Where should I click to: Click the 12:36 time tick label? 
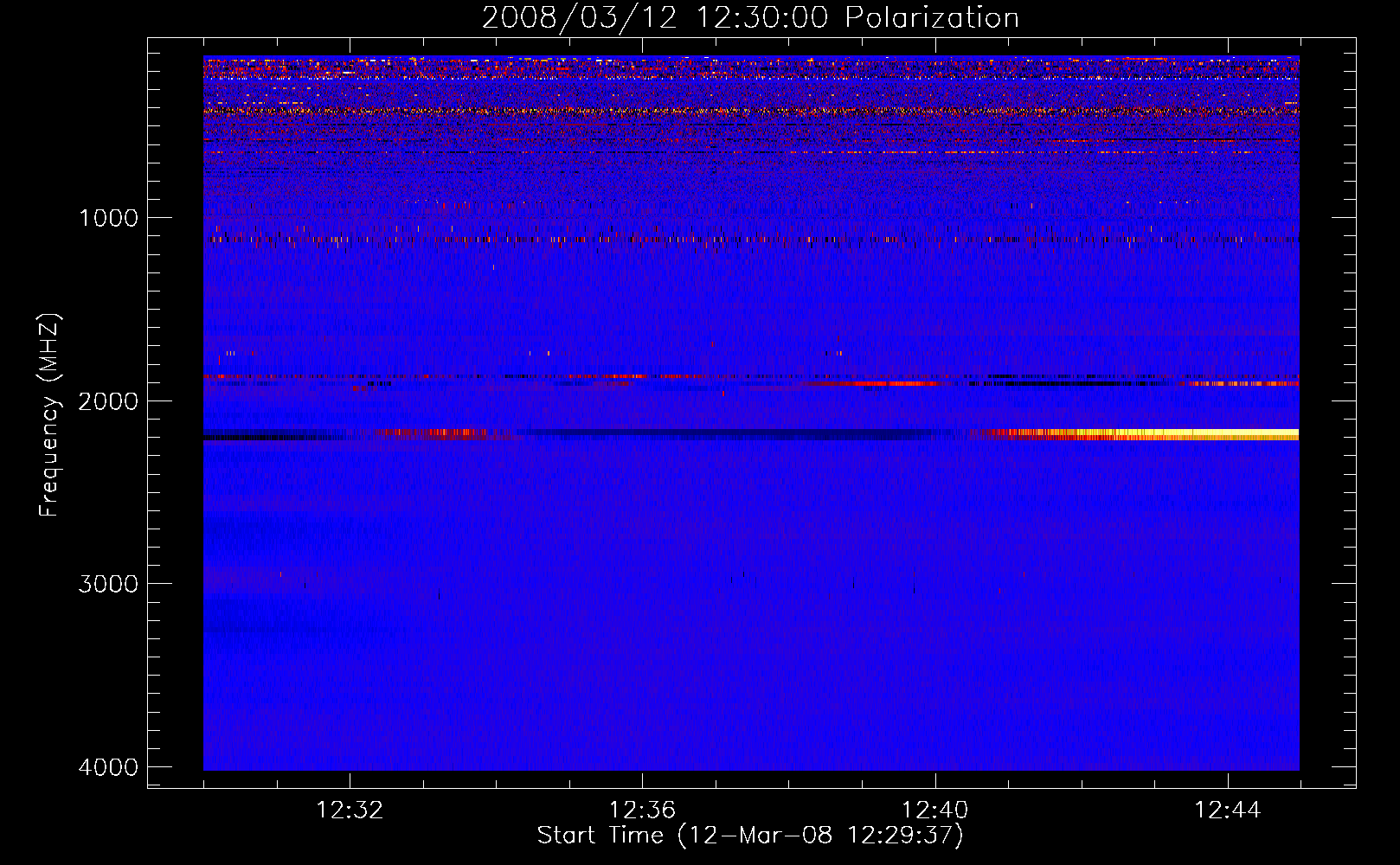[x=642, y=811]
